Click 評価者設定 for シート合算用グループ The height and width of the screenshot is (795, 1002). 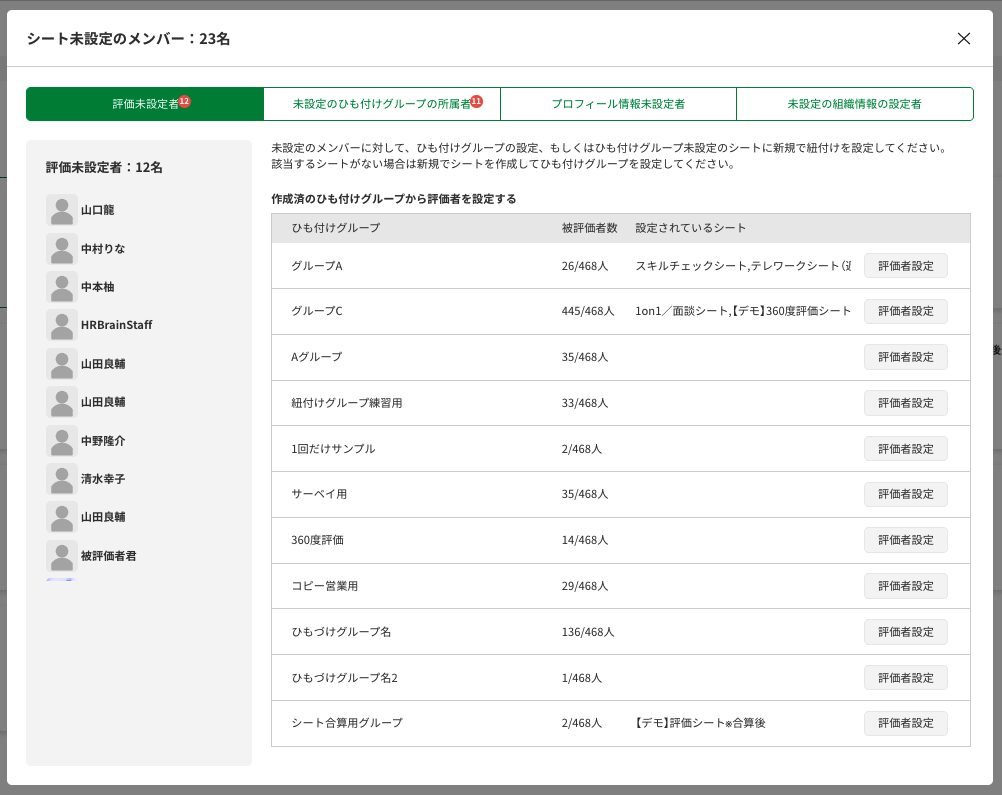coord(905,723)
